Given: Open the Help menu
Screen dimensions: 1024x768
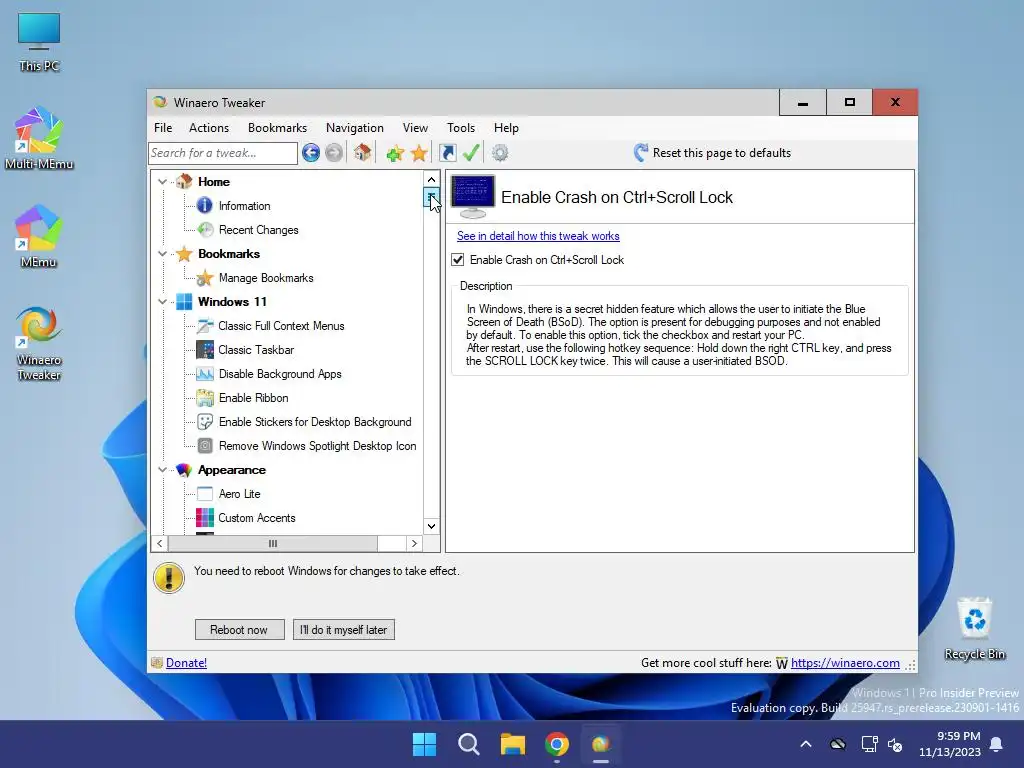Looking at the screenshot, I should (506, 128).
